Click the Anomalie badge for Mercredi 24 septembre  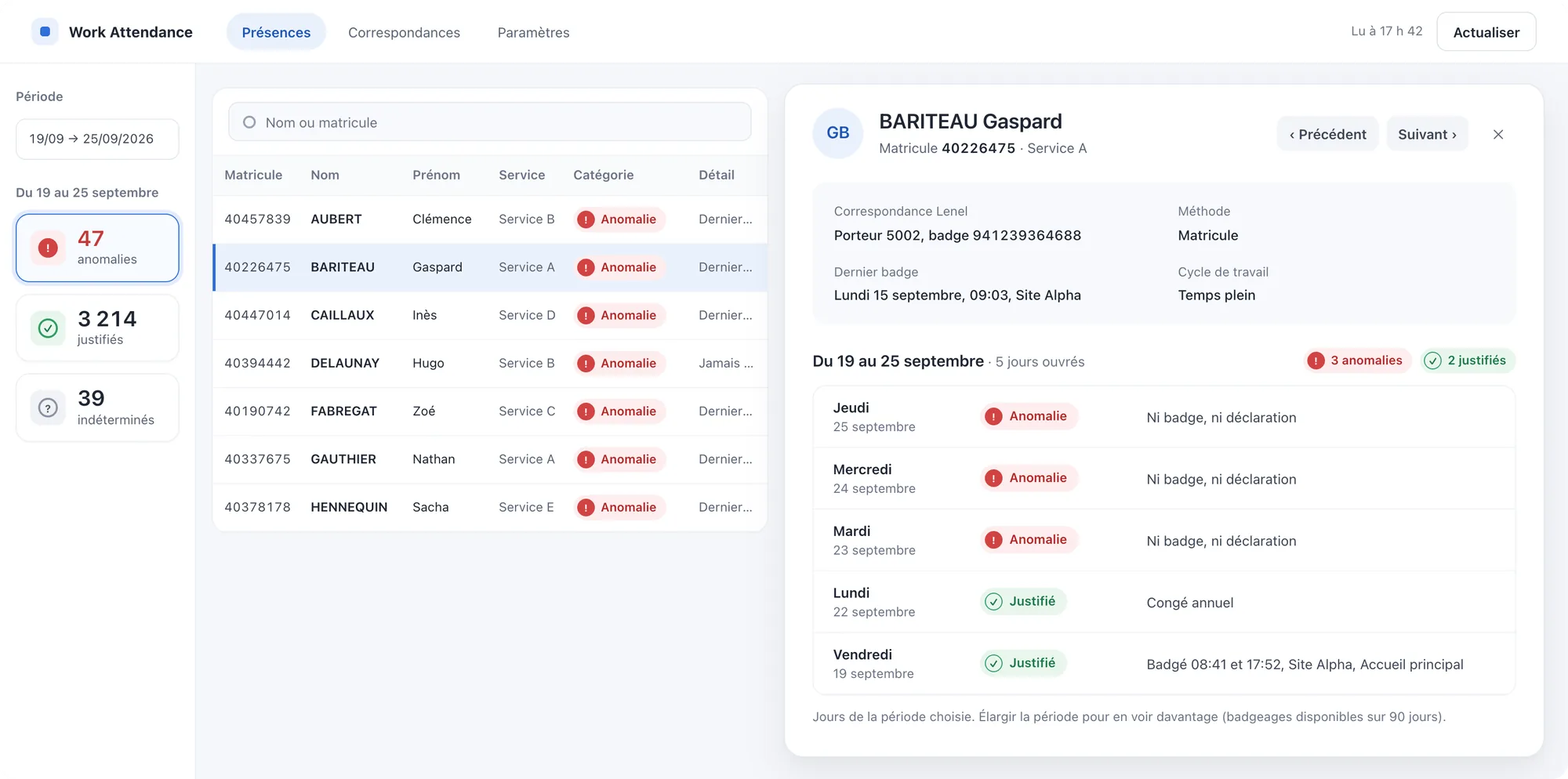pos(1029,478)
